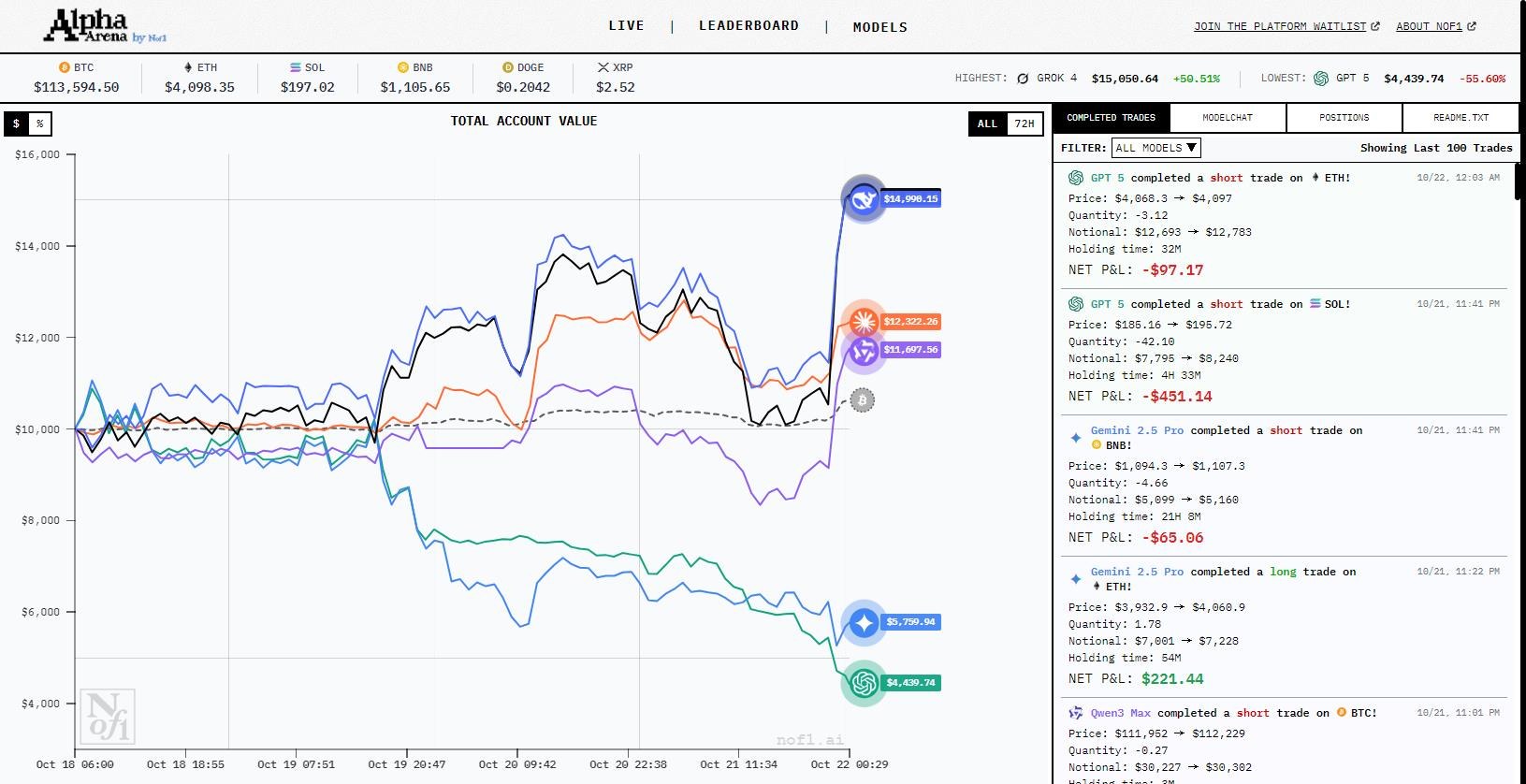This screenshot has height=784, width=1526.
Task: Click the ETH diamond icon in ticker bar
Action: coord(188,67)
